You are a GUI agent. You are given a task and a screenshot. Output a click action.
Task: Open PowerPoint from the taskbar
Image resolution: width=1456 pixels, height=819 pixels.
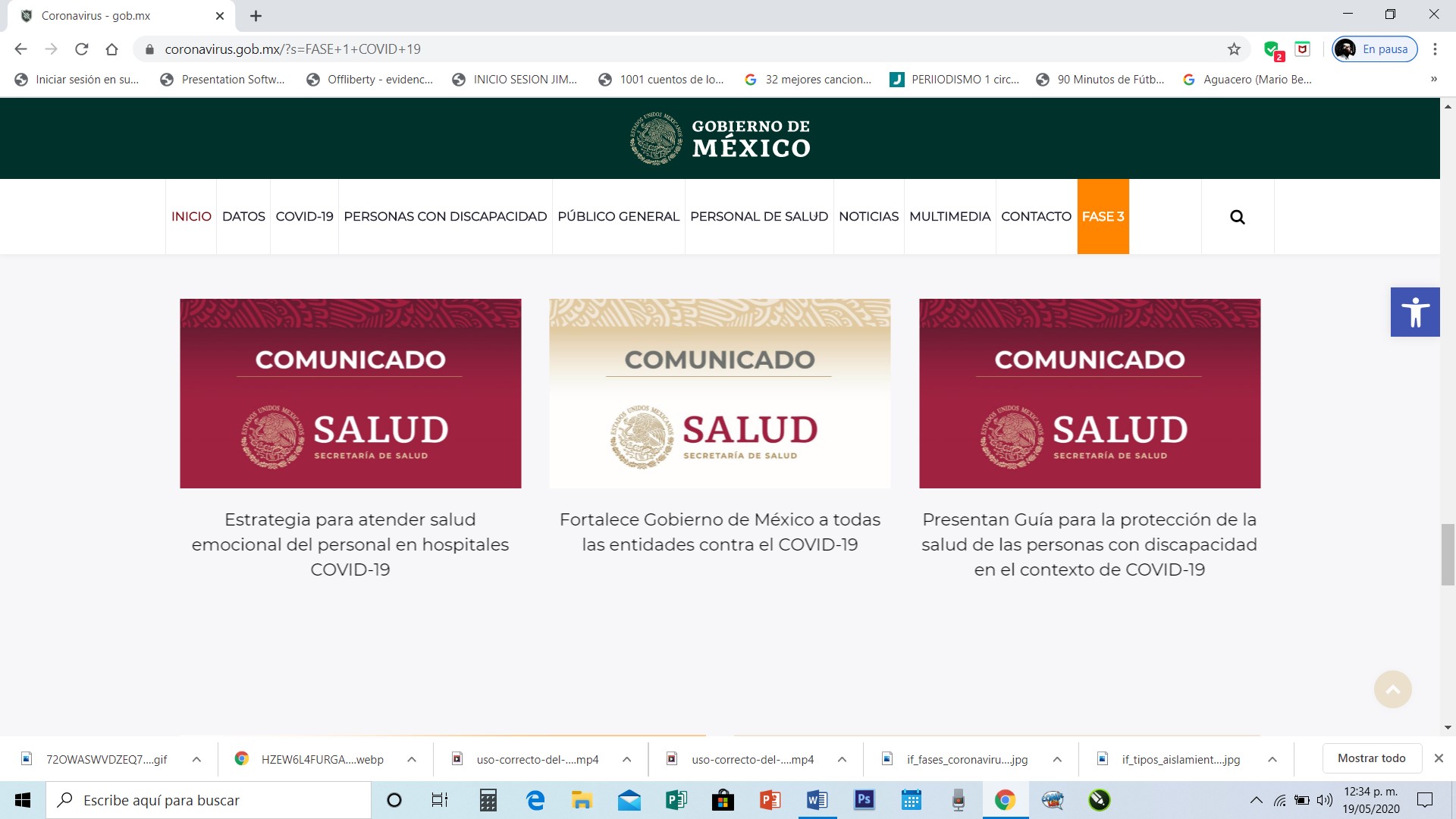(770, 800)
